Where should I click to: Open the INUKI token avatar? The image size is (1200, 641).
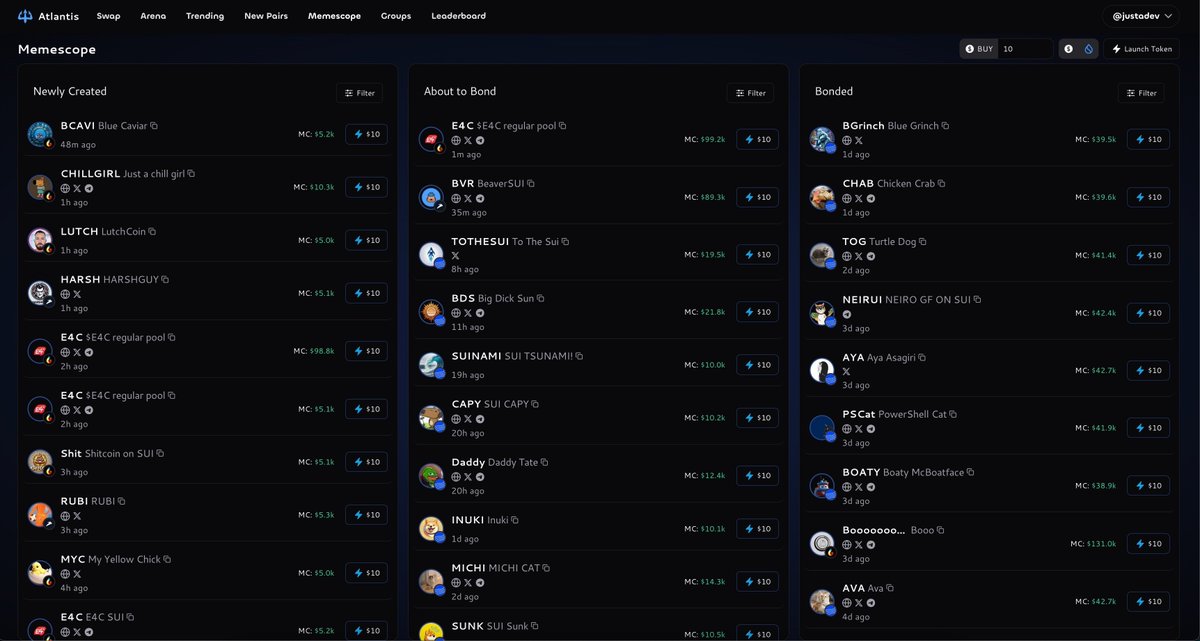click(431, 527)
